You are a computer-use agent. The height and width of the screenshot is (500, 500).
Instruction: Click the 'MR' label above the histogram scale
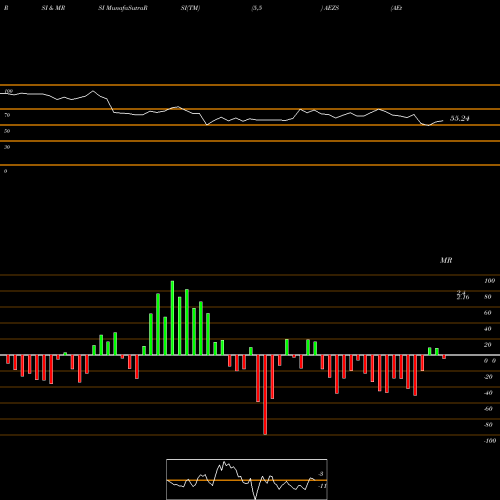click(x=446, y=260)
